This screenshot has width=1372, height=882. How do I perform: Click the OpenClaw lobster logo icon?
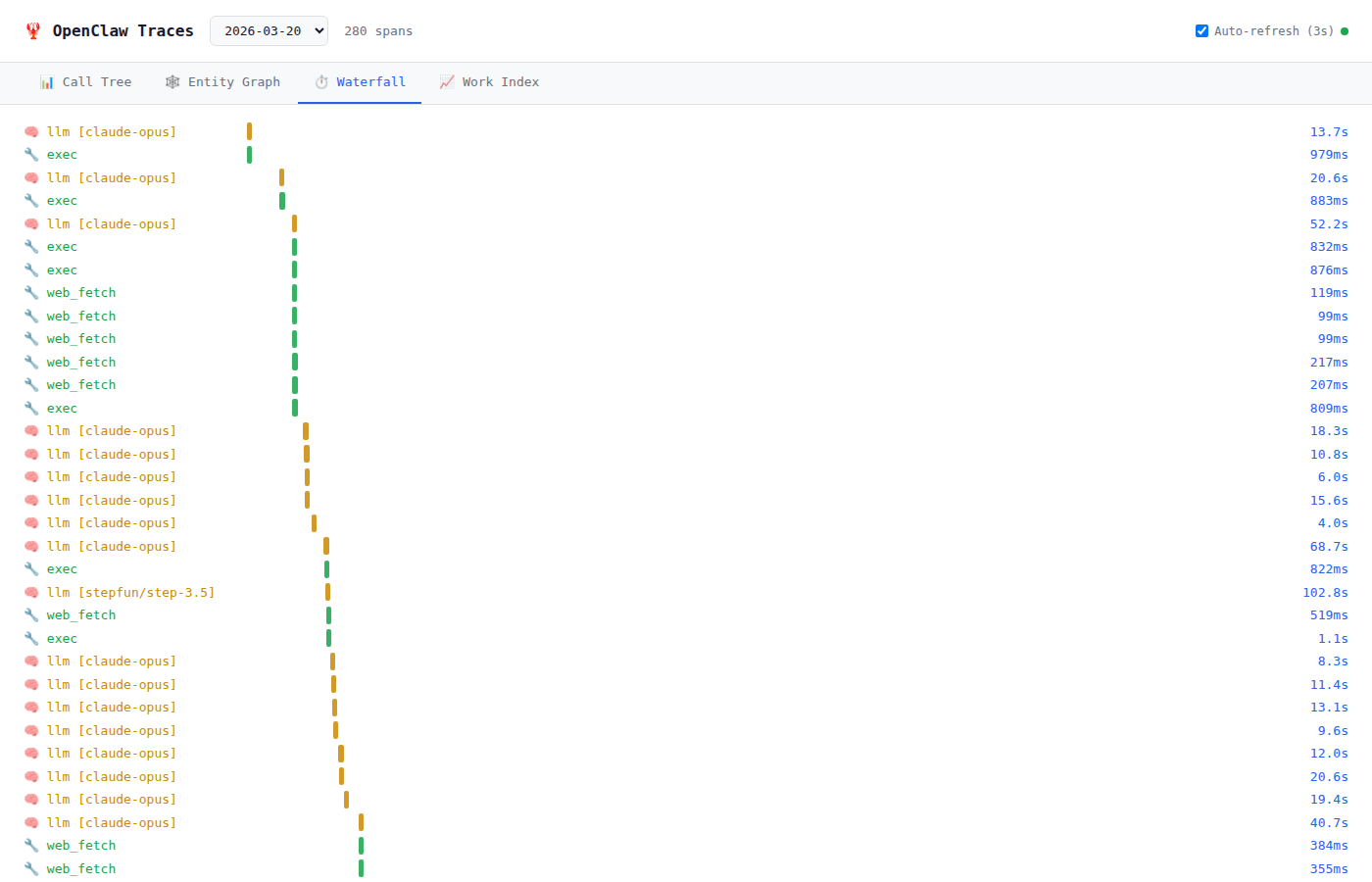33,31
